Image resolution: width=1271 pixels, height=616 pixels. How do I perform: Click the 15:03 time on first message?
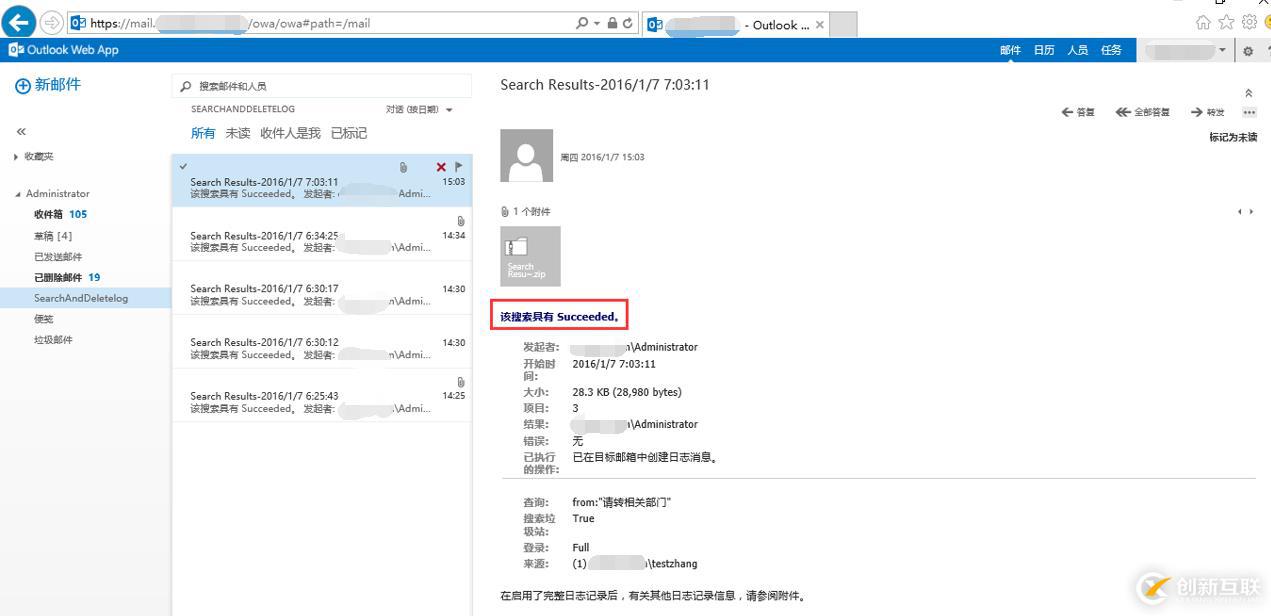pos(454,182)
